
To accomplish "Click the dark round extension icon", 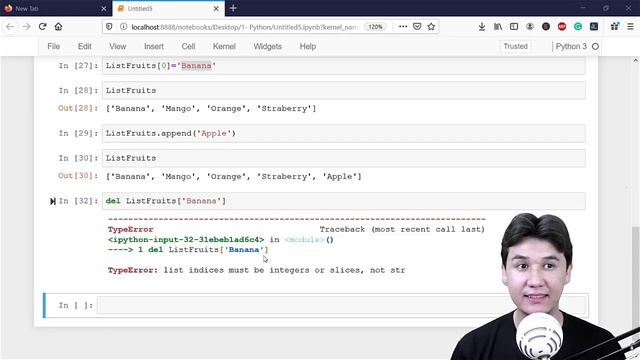I will (546, 27).
